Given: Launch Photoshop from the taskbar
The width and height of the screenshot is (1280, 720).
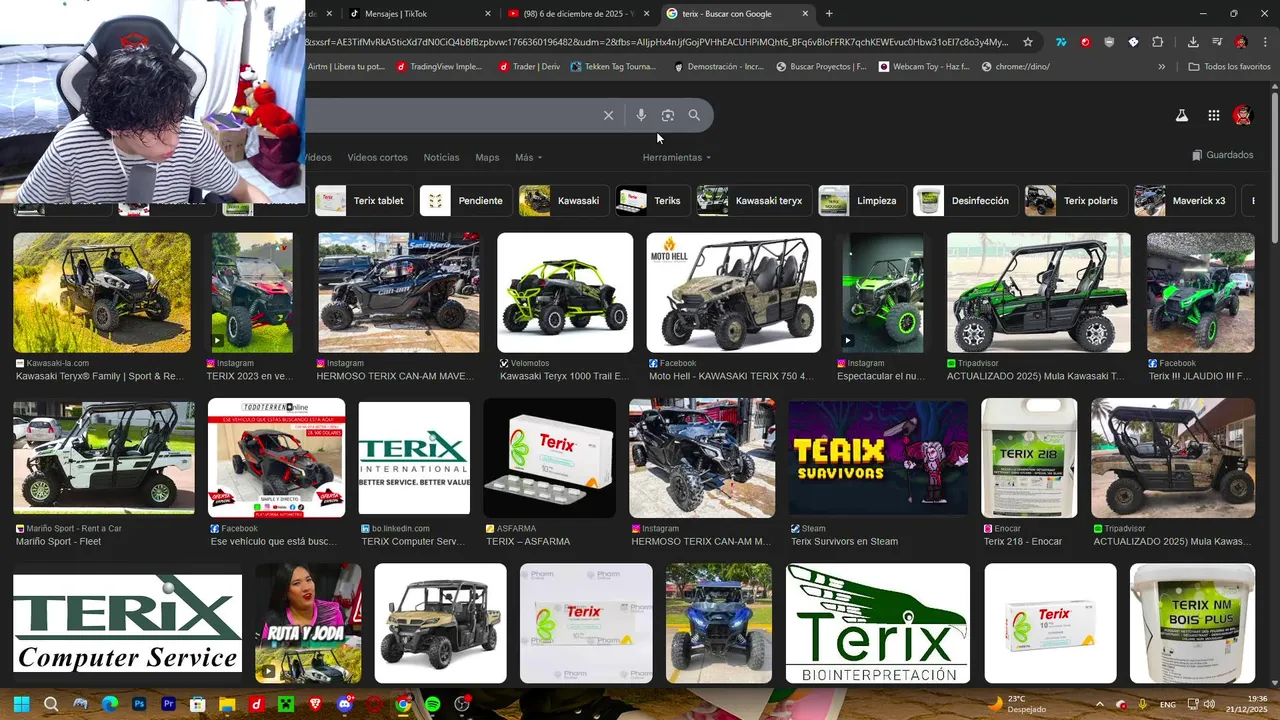Looking at the screenshot, I should pyautogui.click(x=139, y=704).
